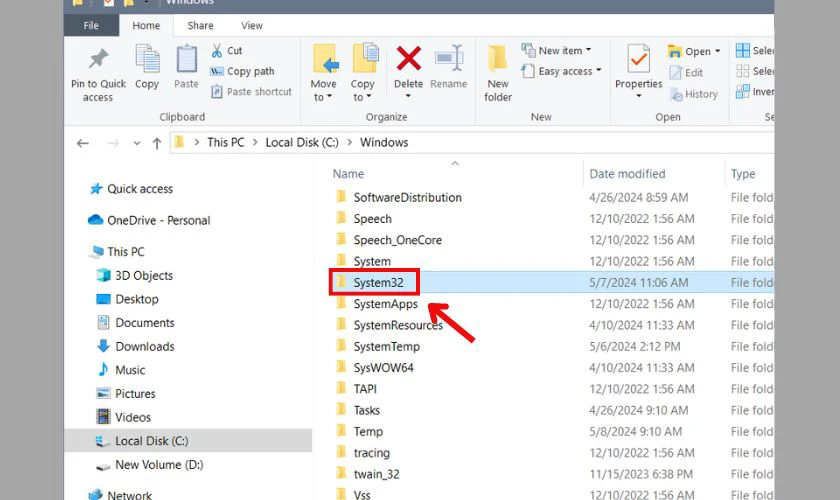Click the Move to icon
The width and height of the screenshot is (840, 500).
[x=325, y=58]
